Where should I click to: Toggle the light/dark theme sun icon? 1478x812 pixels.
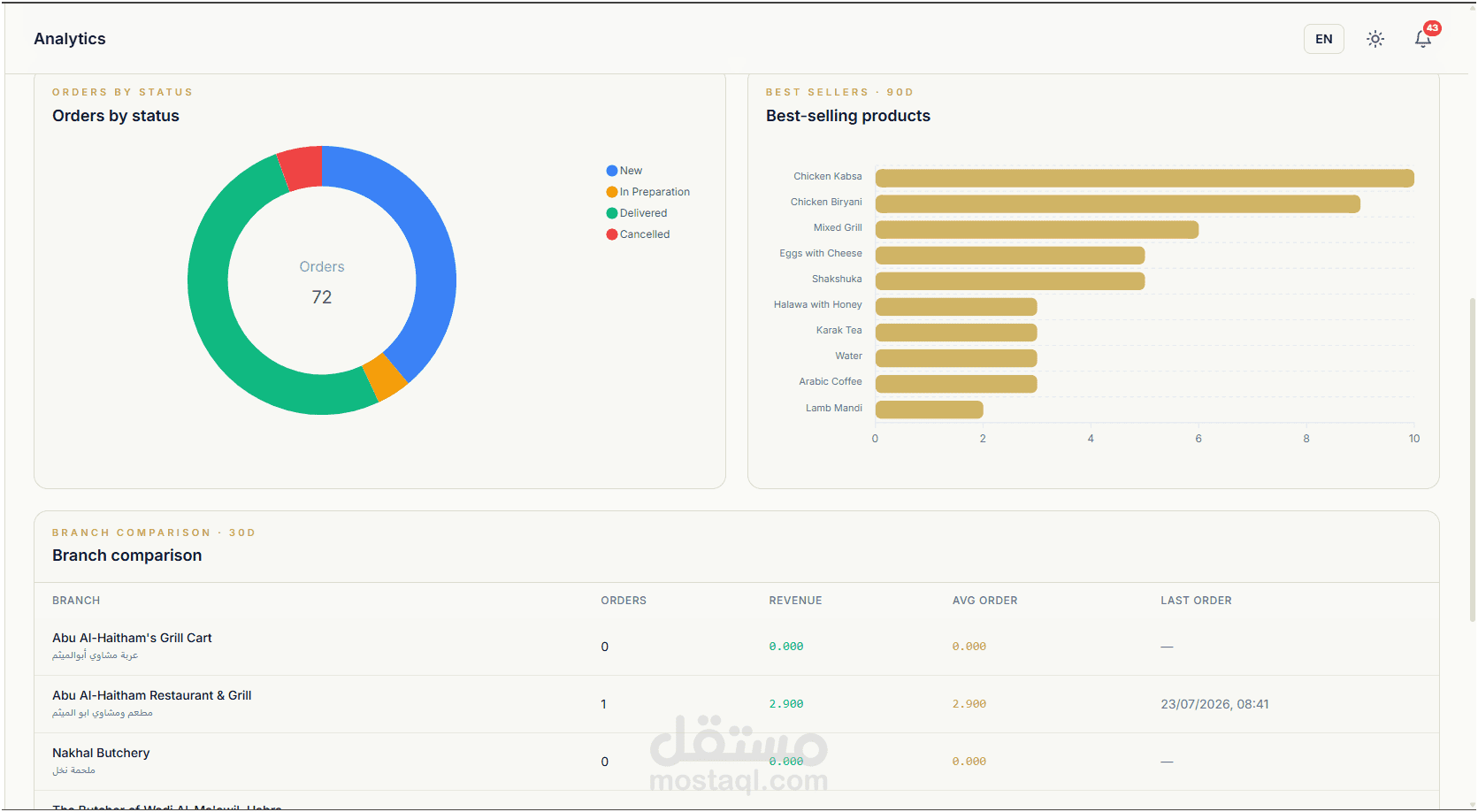pos(1375,39)
